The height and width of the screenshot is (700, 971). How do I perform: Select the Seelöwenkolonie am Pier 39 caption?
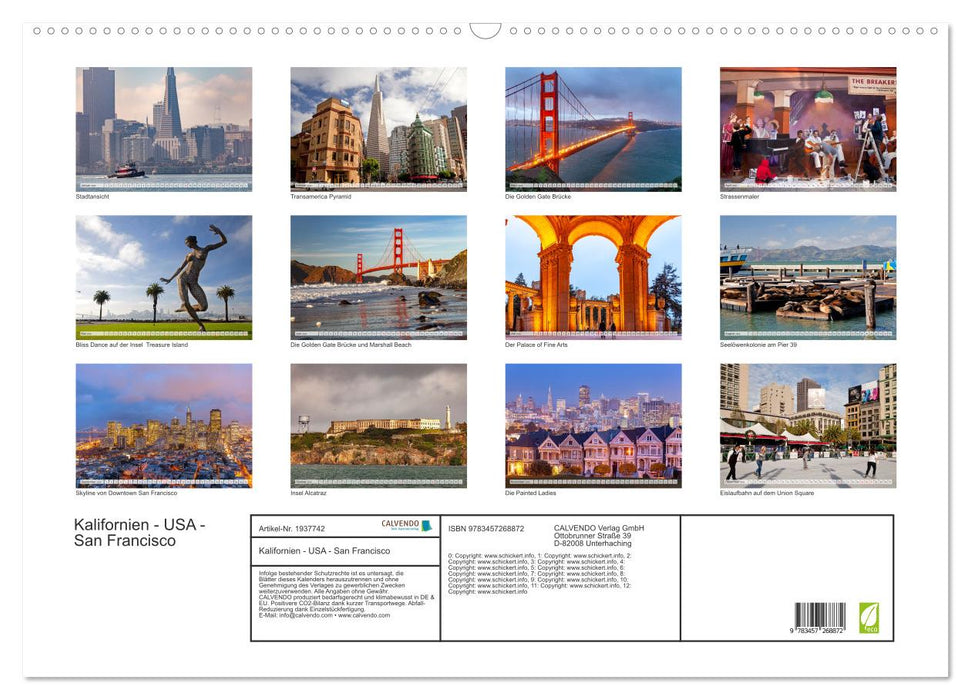pyautogui.click(x=760, y=344)
